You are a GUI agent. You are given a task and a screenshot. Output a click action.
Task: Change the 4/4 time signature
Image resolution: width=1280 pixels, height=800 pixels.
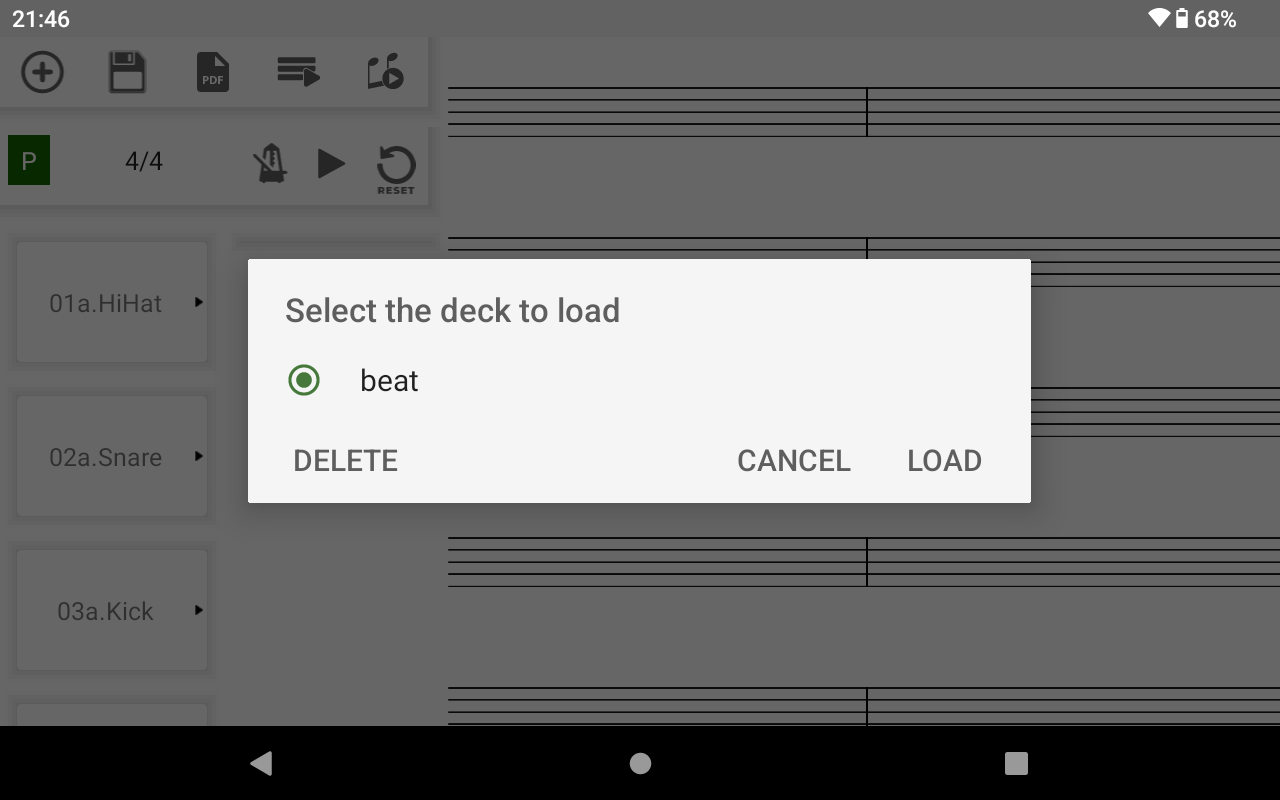pyautogui.click(x=144, y=161)
